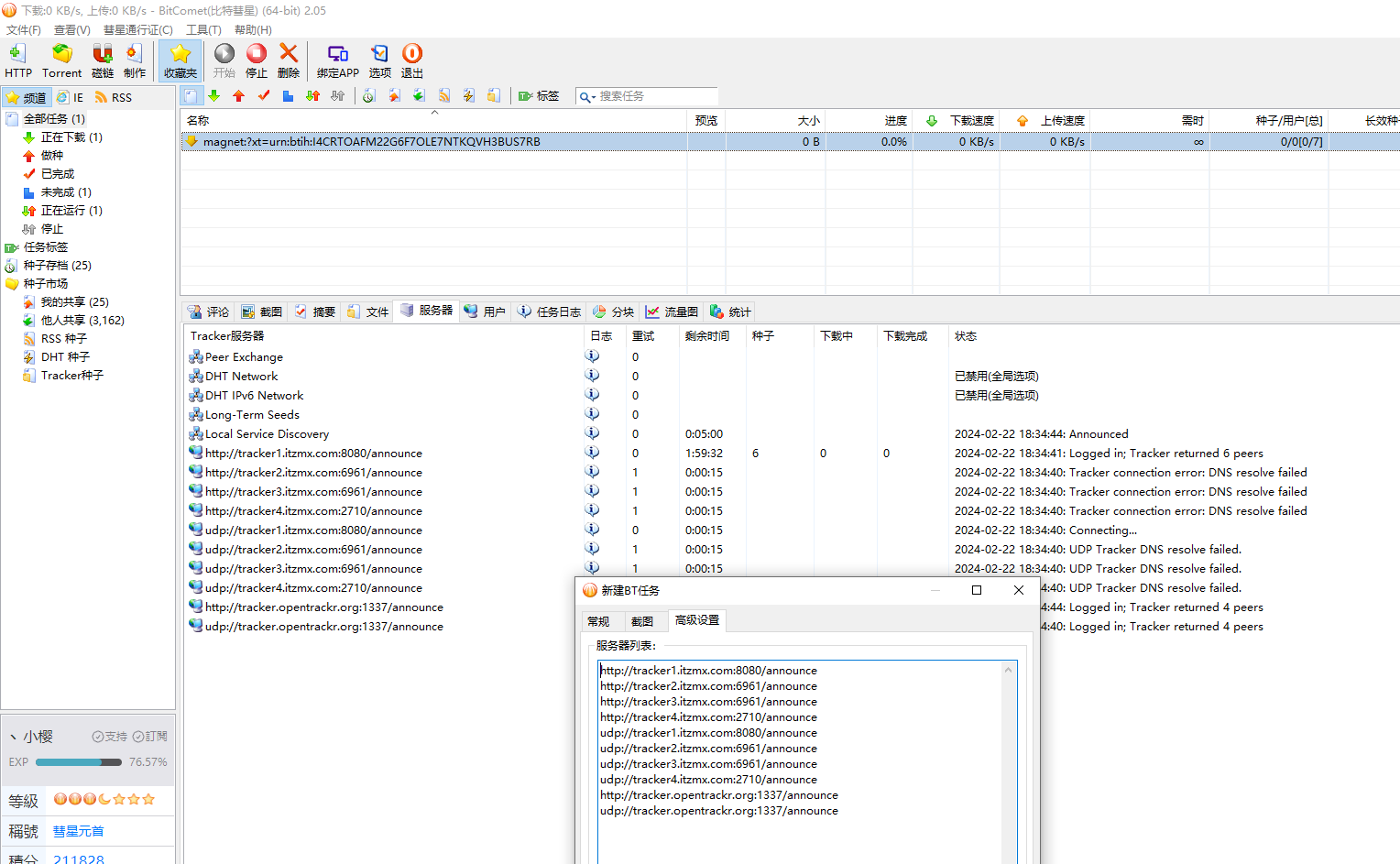Open the 文件(F) menu
The width and height of the screenshot is (1400, 864).
(24, 29)
